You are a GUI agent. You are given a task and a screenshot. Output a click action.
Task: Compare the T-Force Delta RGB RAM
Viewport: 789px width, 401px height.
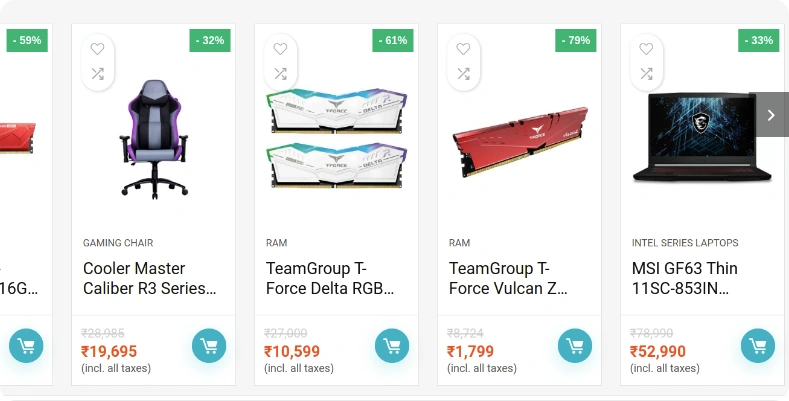[280, 73]
